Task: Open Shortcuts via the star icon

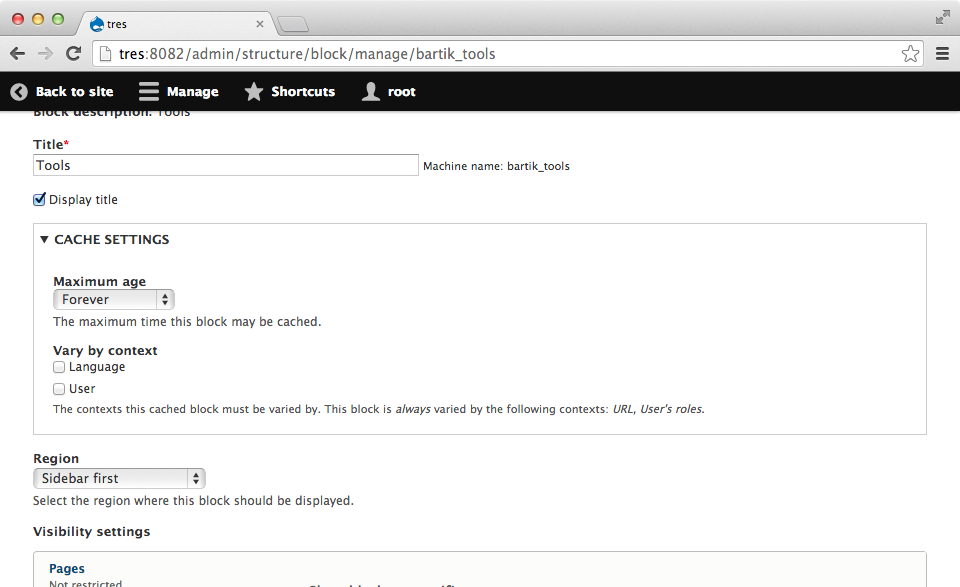Action: [x=253, y=91]
